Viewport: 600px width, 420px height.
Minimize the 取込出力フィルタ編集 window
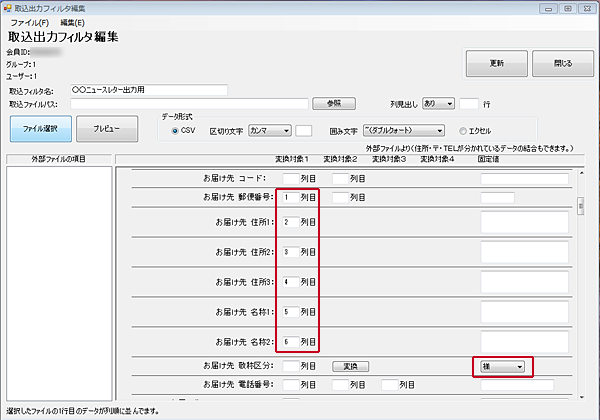pos(549,7)
